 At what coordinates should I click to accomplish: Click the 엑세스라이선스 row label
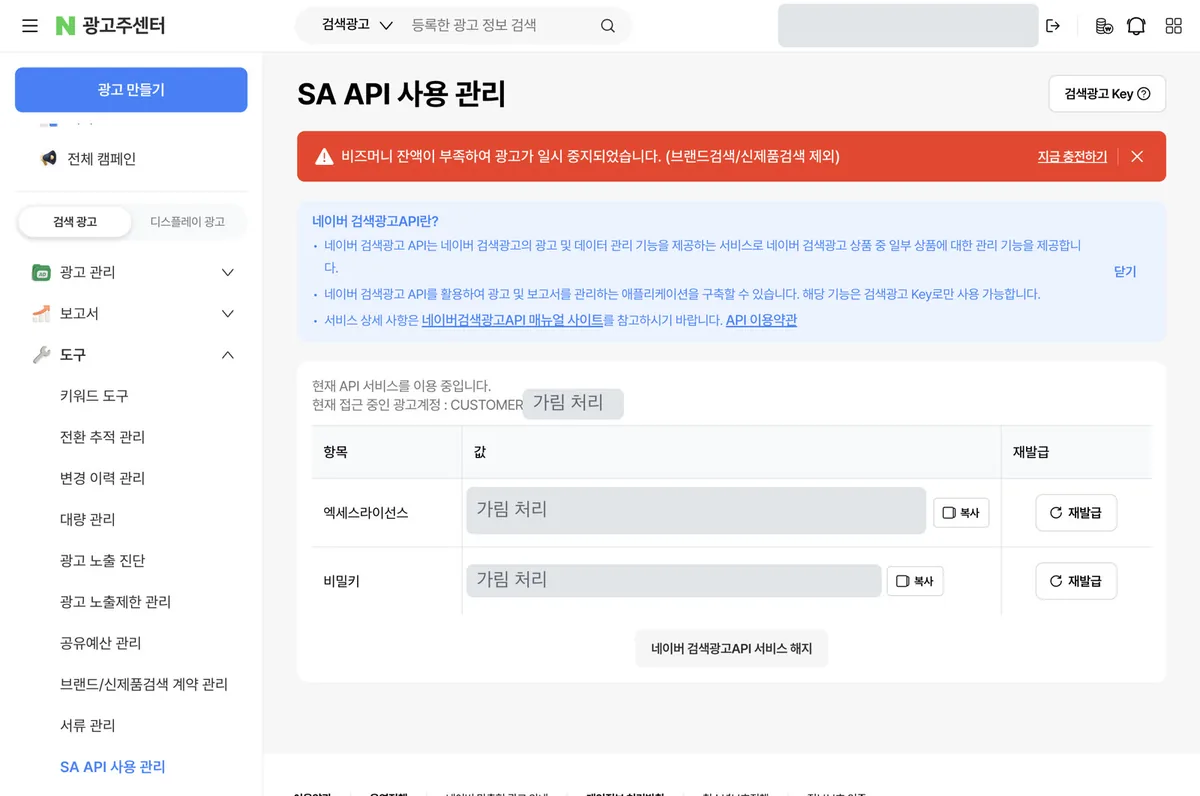click(366, 513)
